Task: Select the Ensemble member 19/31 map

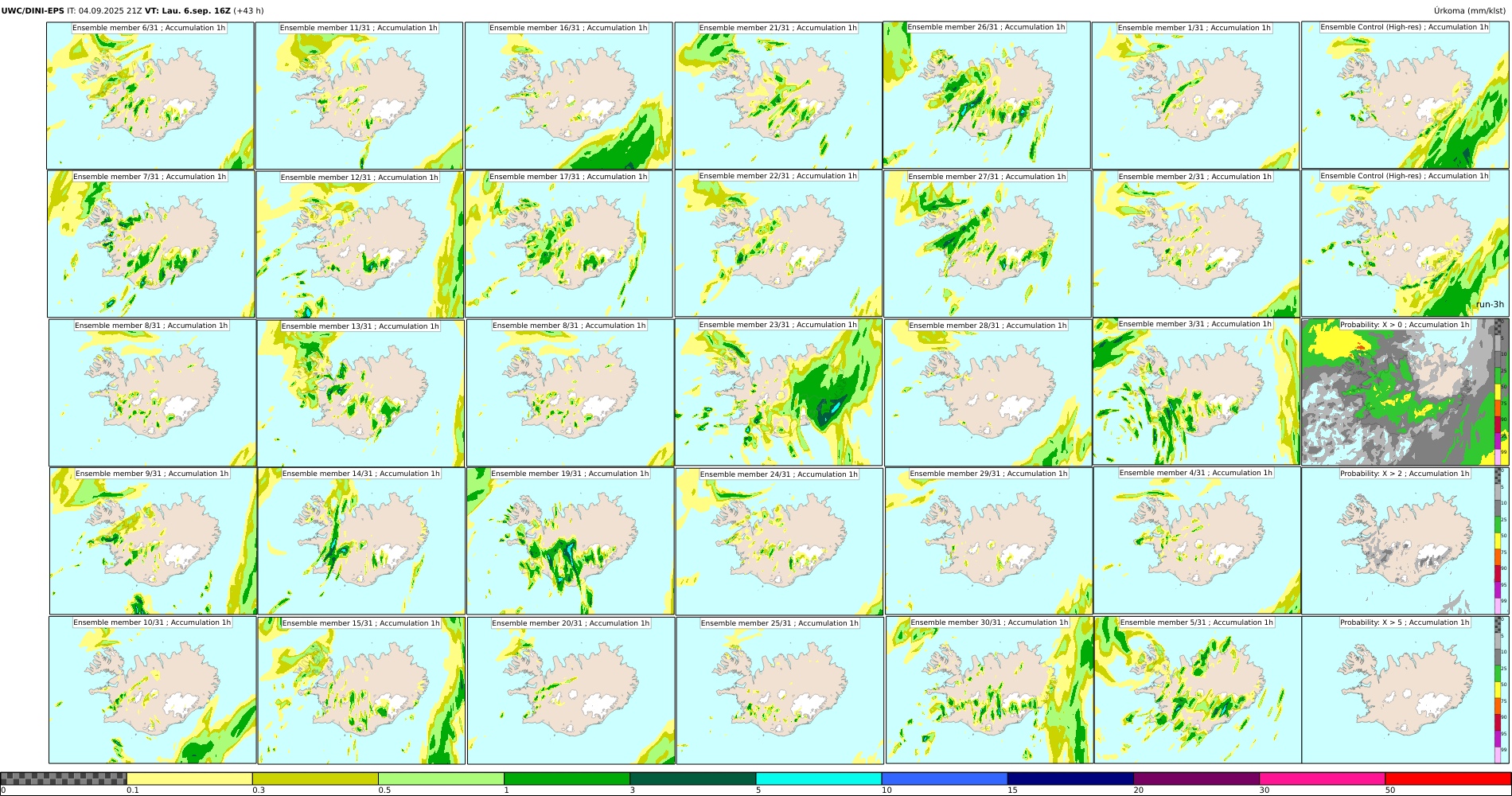Action: [x=570, y=541]
